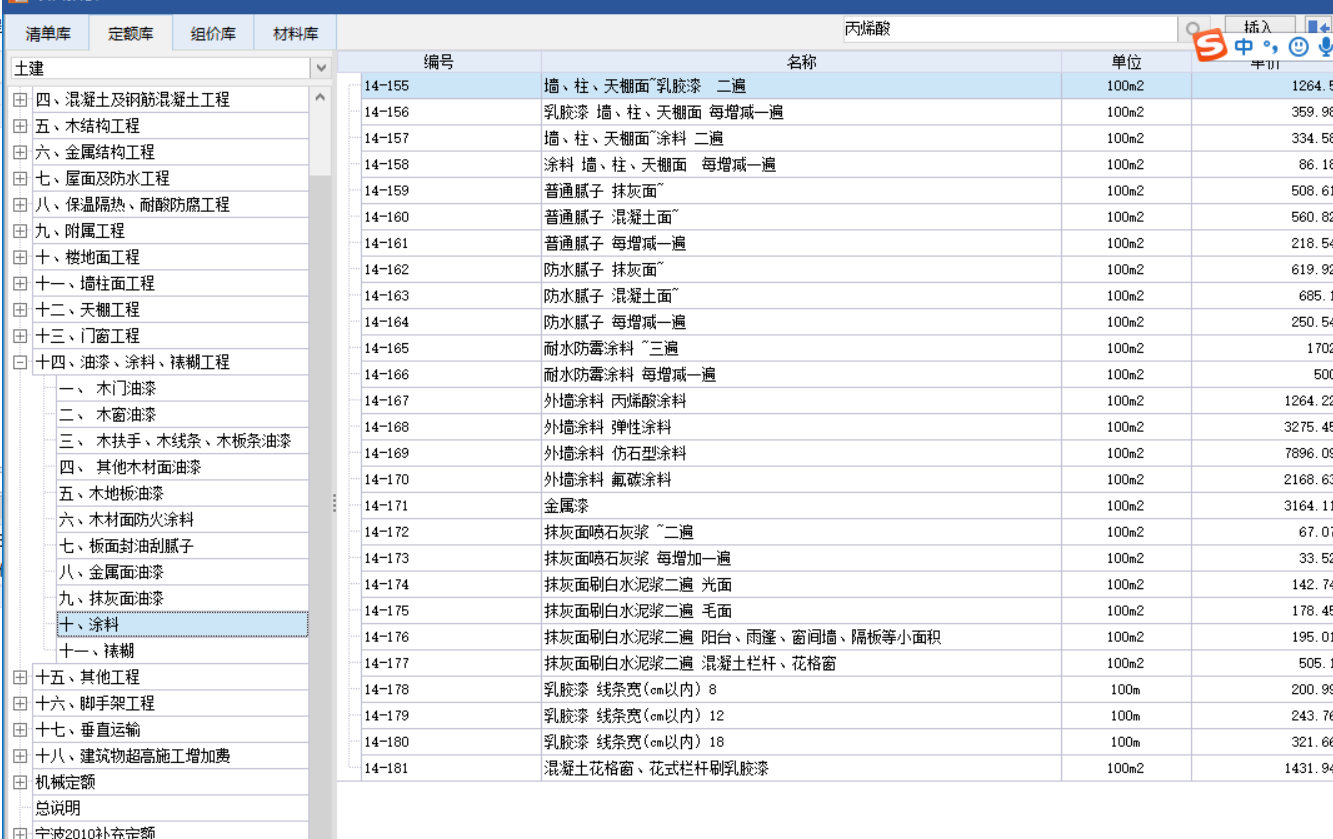The height and width of the screenshot is (839, 1333).
Task: Click the 编号 column header
Action: [x=439, y=62]
